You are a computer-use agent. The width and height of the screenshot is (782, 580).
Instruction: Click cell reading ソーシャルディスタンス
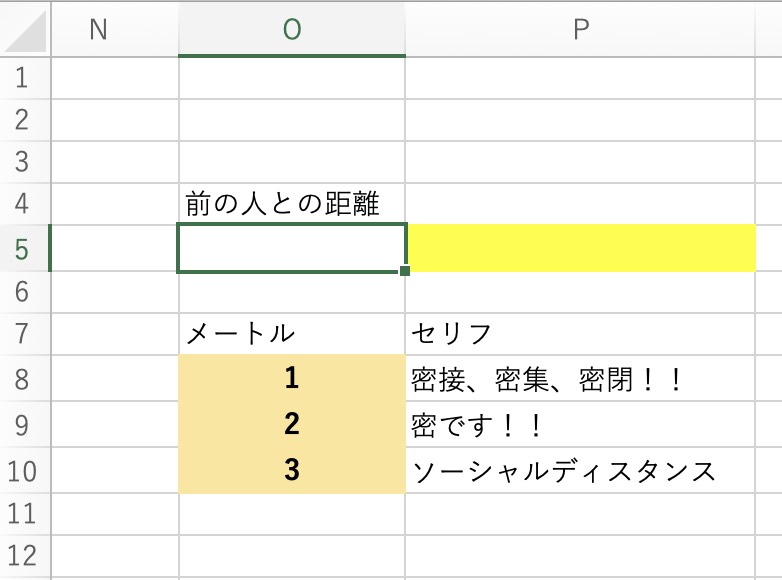coord(581,470)
